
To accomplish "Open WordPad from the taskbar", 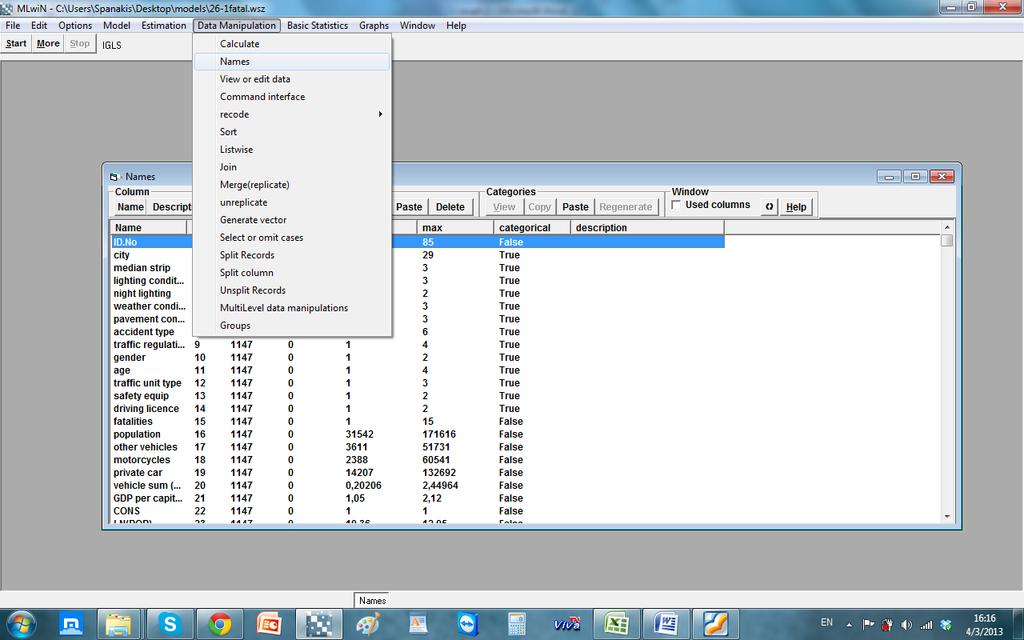I will tap(418, 624).
